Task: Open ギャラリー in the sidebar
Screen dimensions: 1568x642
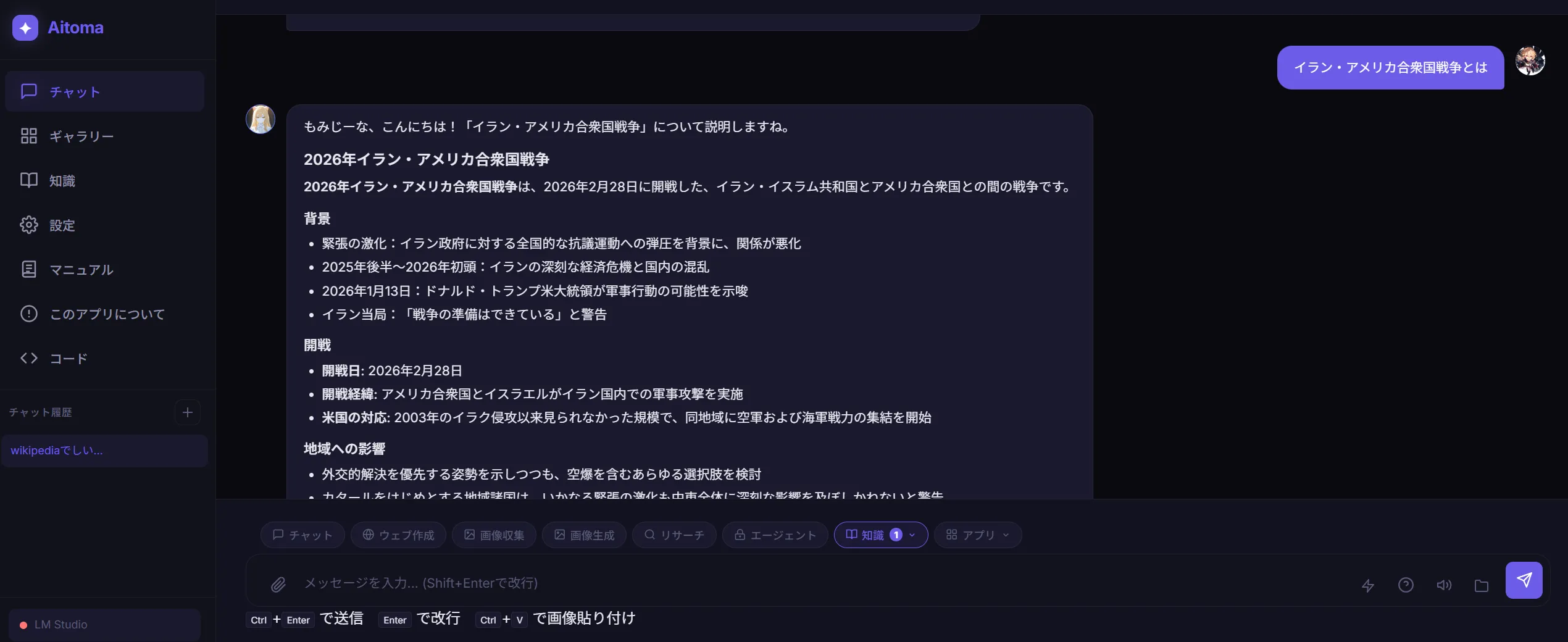Action: click(x=81, y=136)
